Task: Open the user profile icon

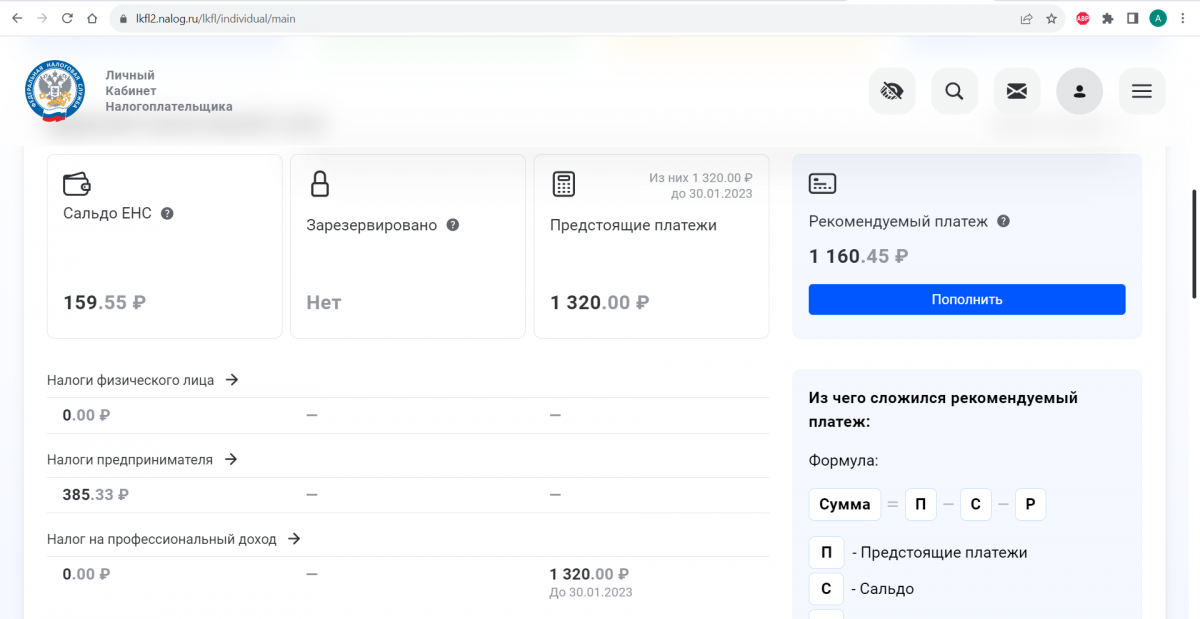Action: (x=1079, y=92)
